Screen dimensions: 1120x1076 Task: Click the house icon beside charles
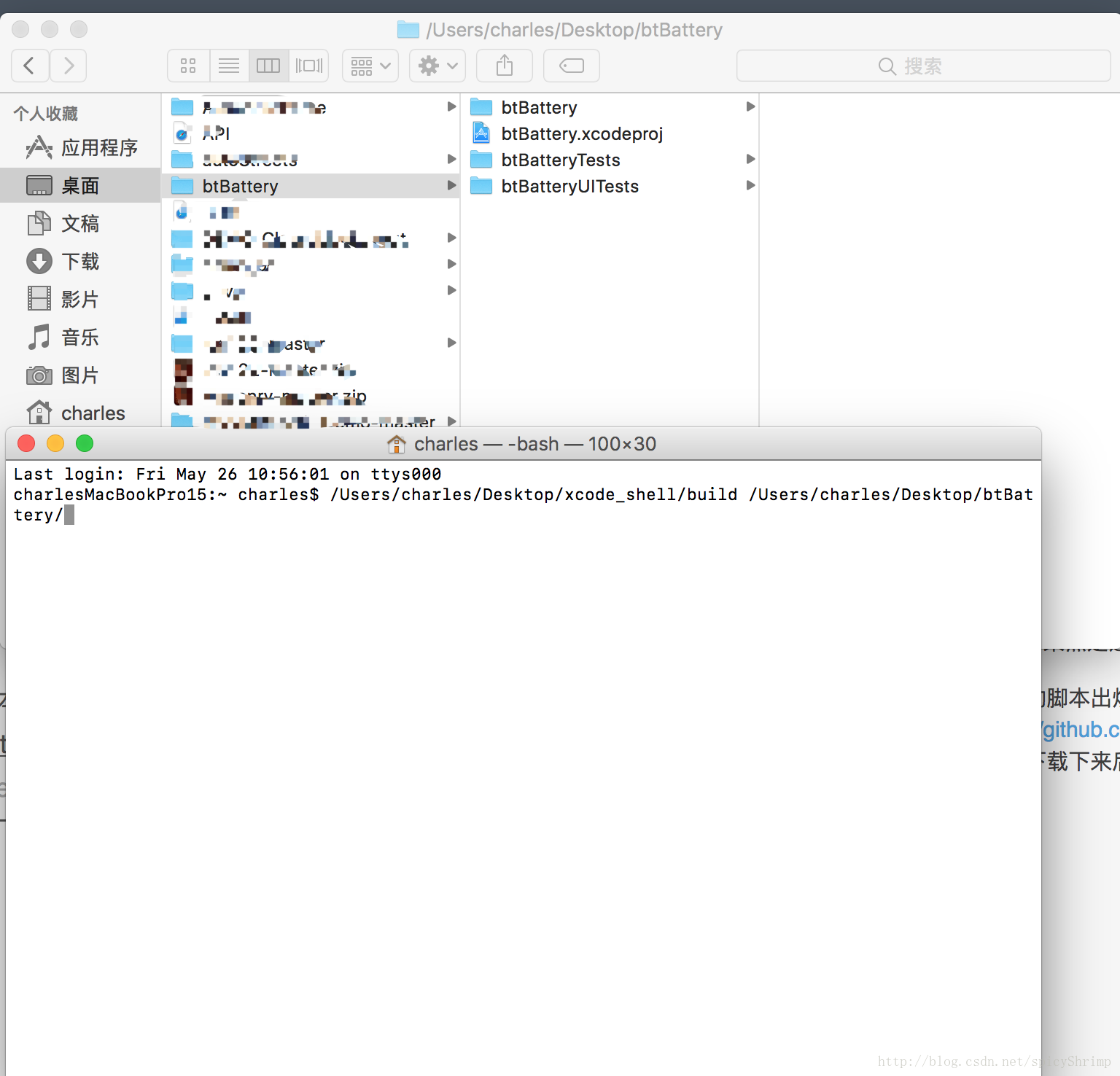[39, 413]
